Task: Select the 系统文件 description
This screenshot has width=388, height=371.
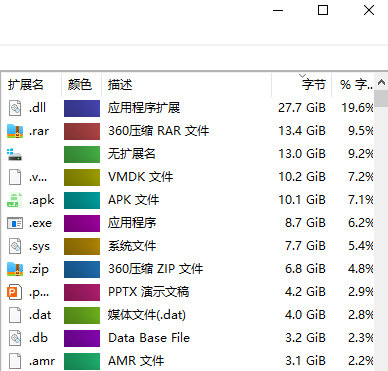Action: pyautogui.click(x=132, y=246)
